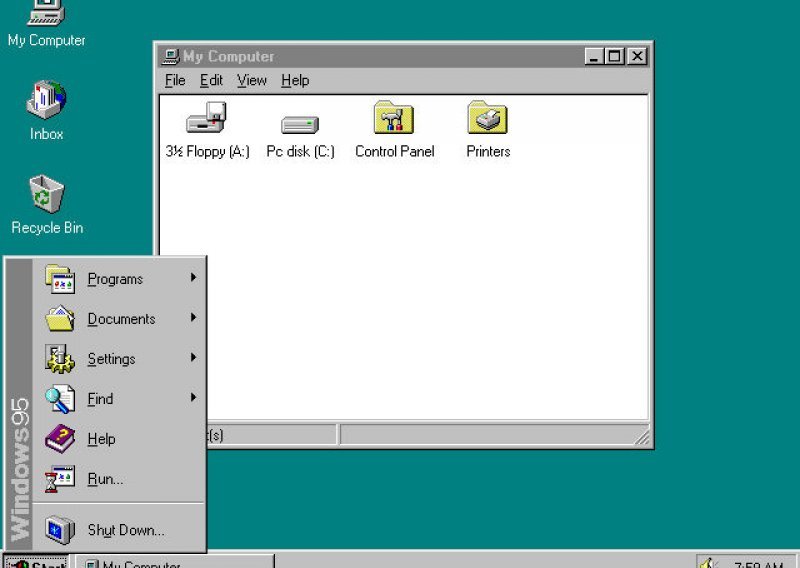Expand the Programs submenu arrow
Screen dimensions: 800x568
pos(193,277)
